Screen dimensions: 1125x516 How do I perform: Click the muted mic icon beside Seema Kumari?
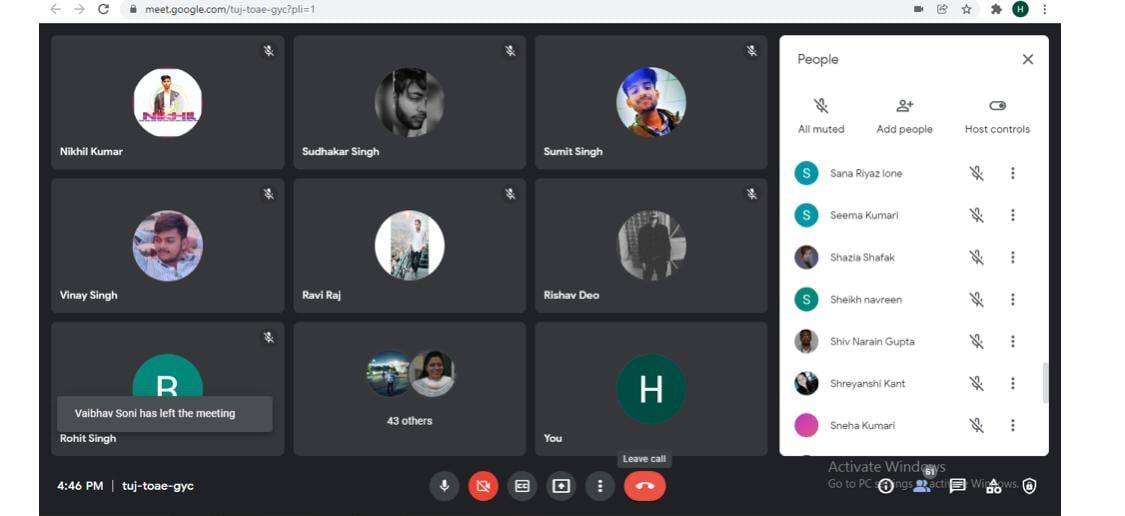(x=976, y=216)
